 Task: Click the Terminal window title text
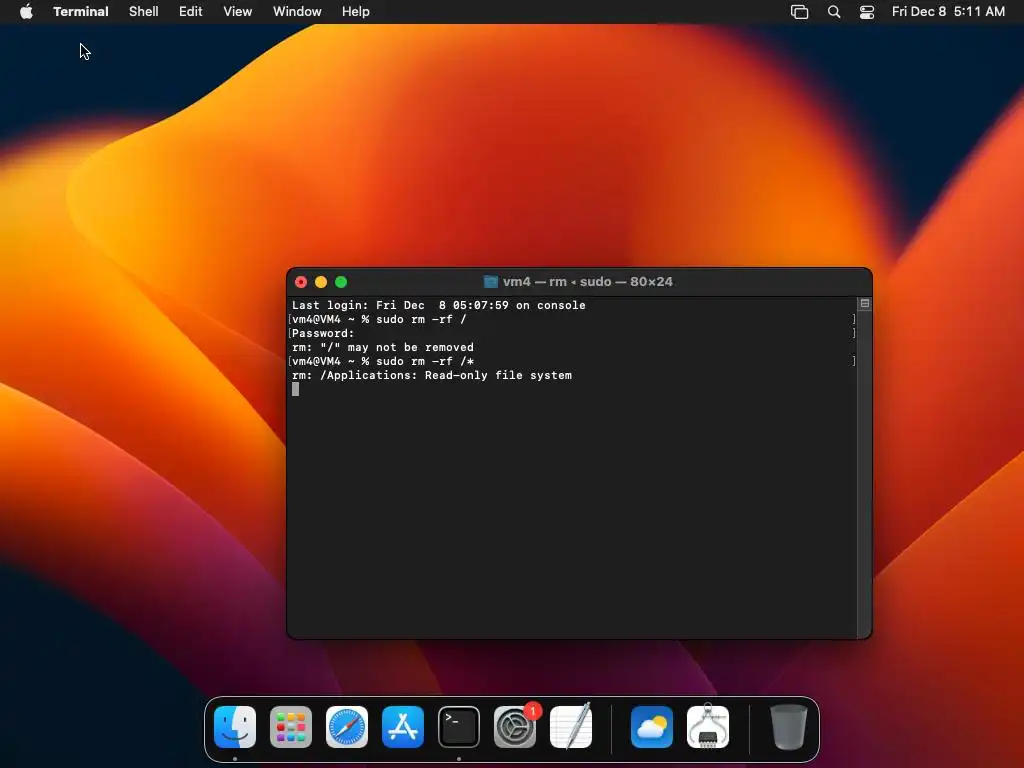tap(588, 282)
